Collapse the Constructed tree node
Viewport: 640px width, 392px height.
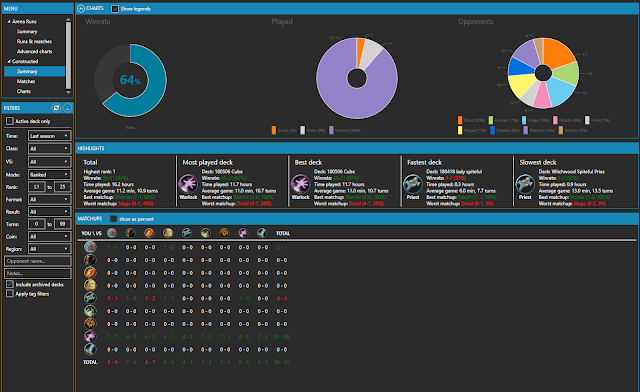(x=9, y=61)
